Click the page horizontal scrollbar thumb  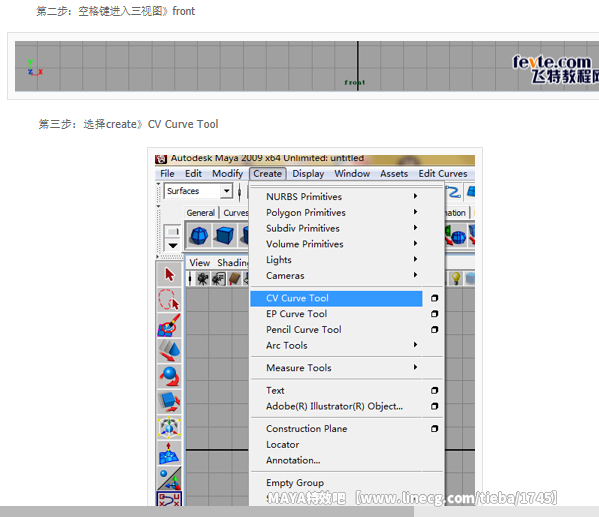click(x=207, y=512)
